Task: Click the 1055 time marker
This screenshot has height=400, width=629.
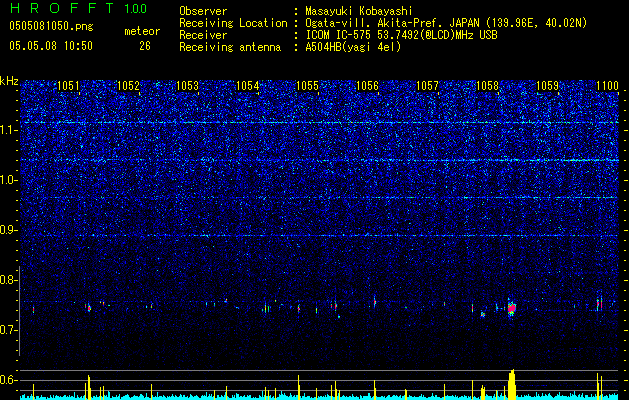Action: click(x=308, y=86)
